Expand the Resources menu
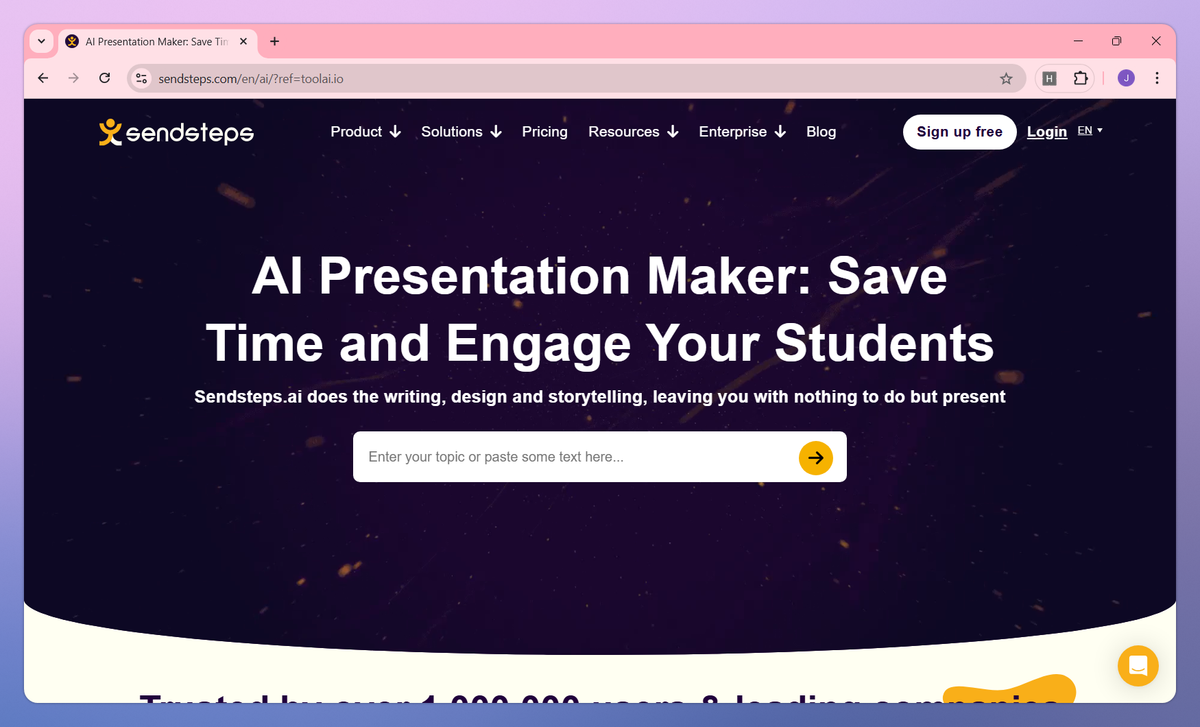The width and height of the screenshot is (1200, 727). (x=633, y=132)
